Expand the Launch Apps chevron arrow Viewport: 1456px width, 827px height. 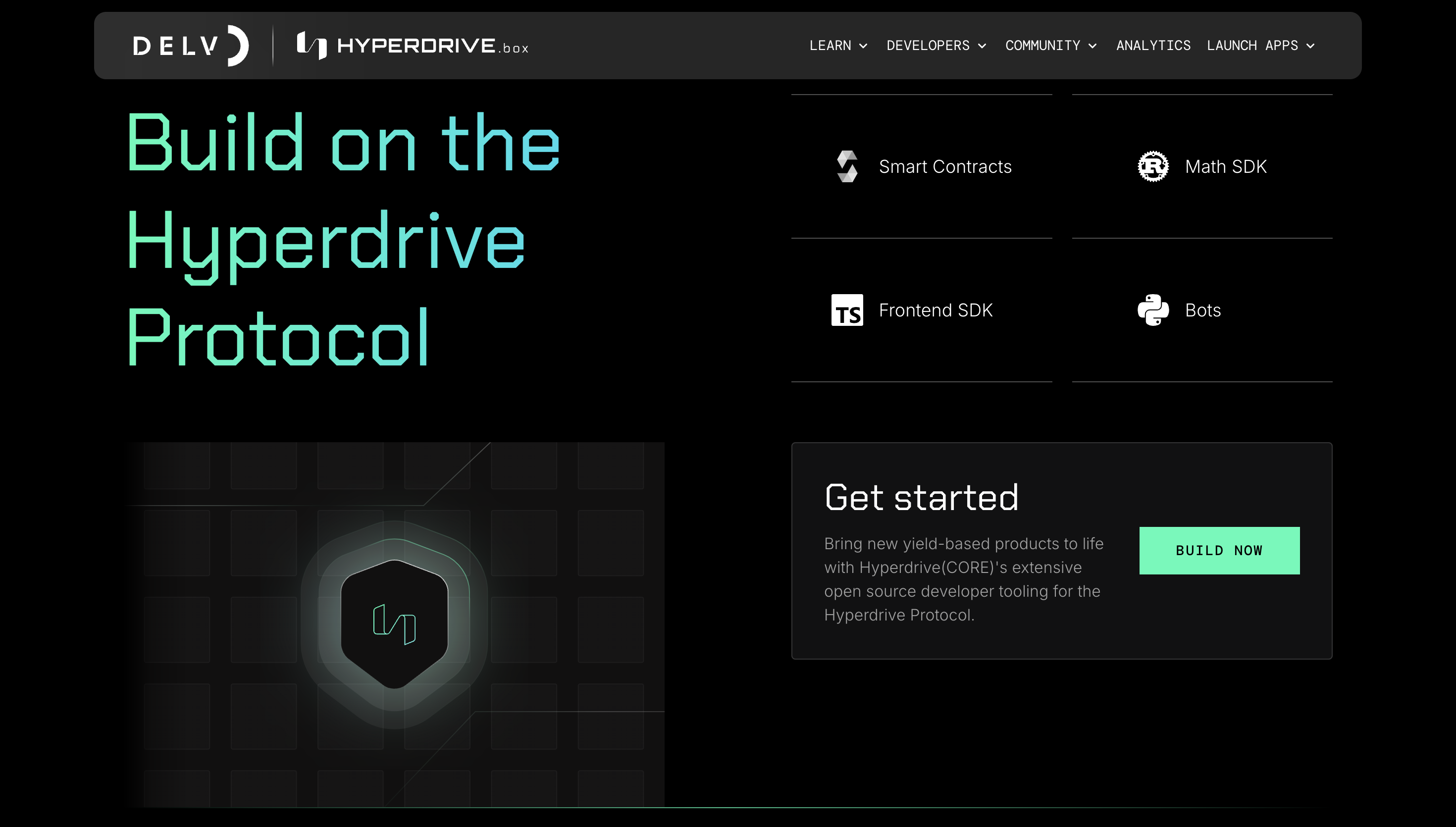(1310, 46)
